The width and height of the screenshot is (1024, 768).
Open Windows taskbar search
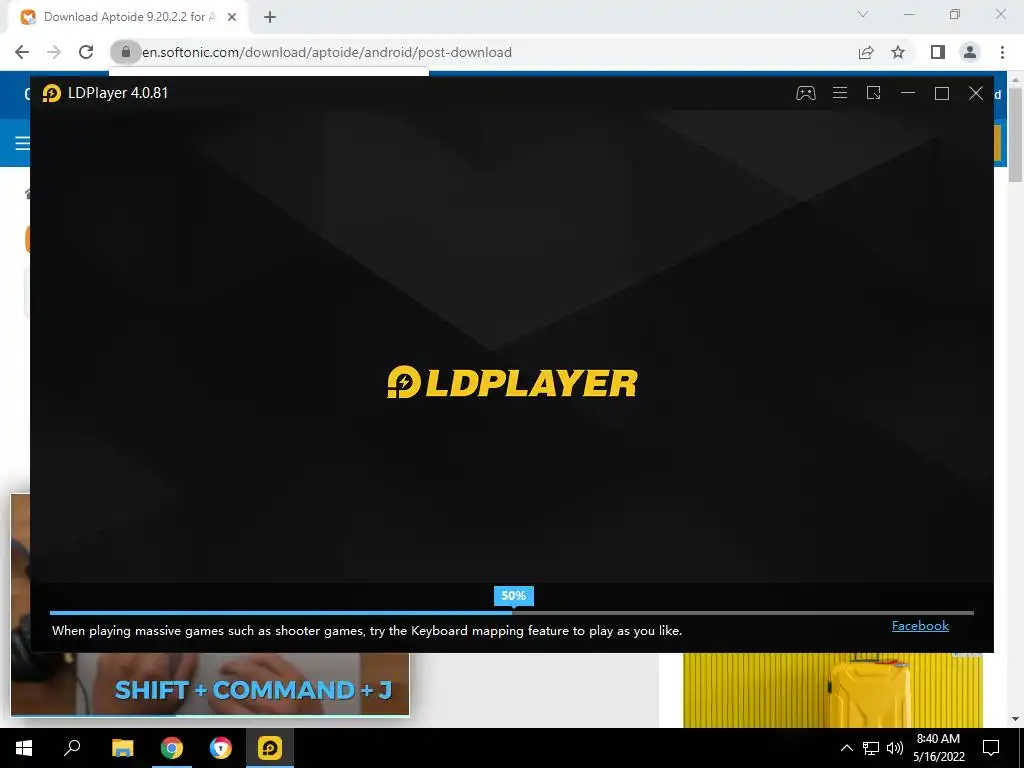pyautogui.click(x=72, y=748)
